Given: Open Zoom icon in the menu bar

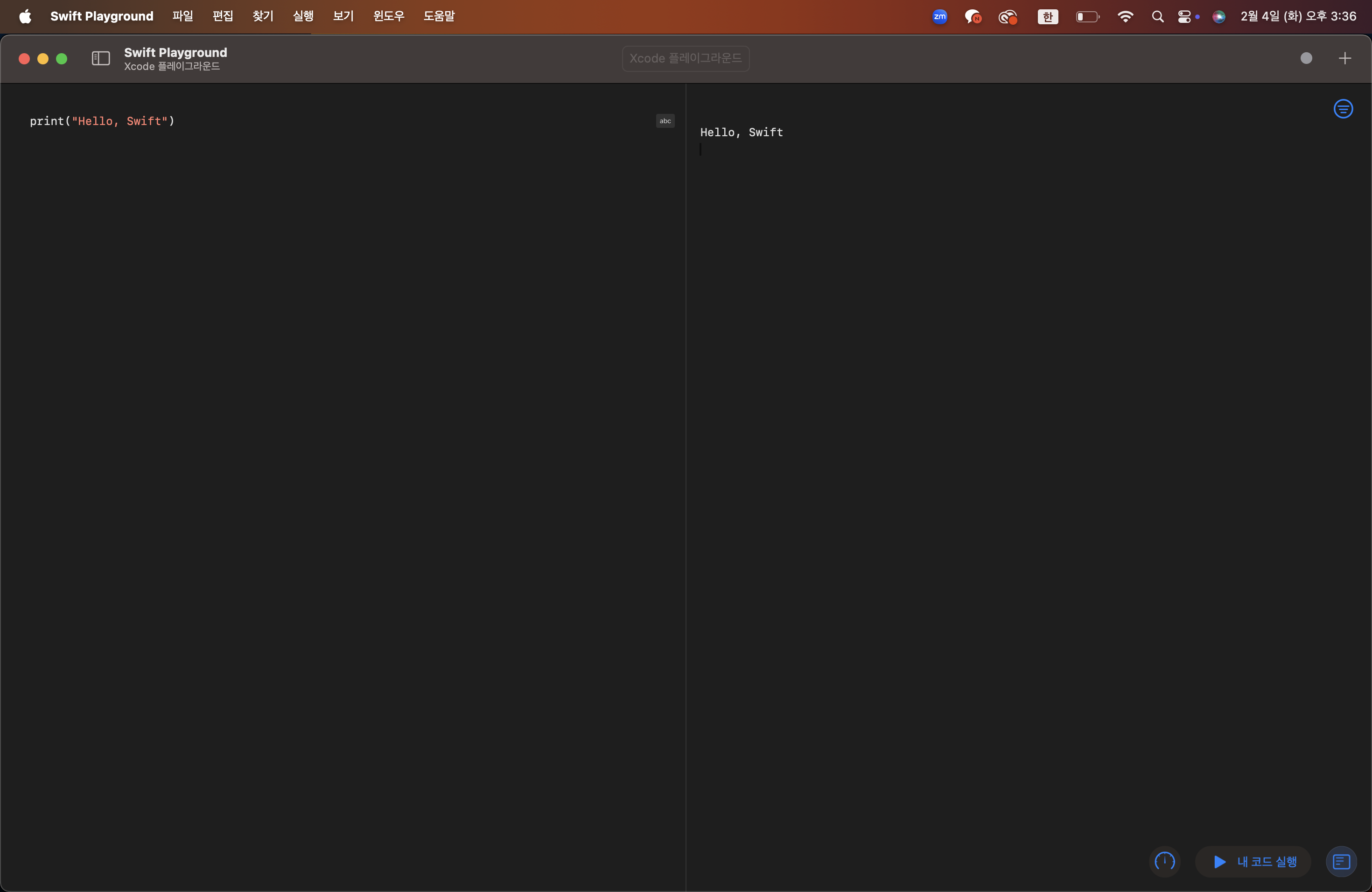Looking at the screenshot, I should [940, 17].
